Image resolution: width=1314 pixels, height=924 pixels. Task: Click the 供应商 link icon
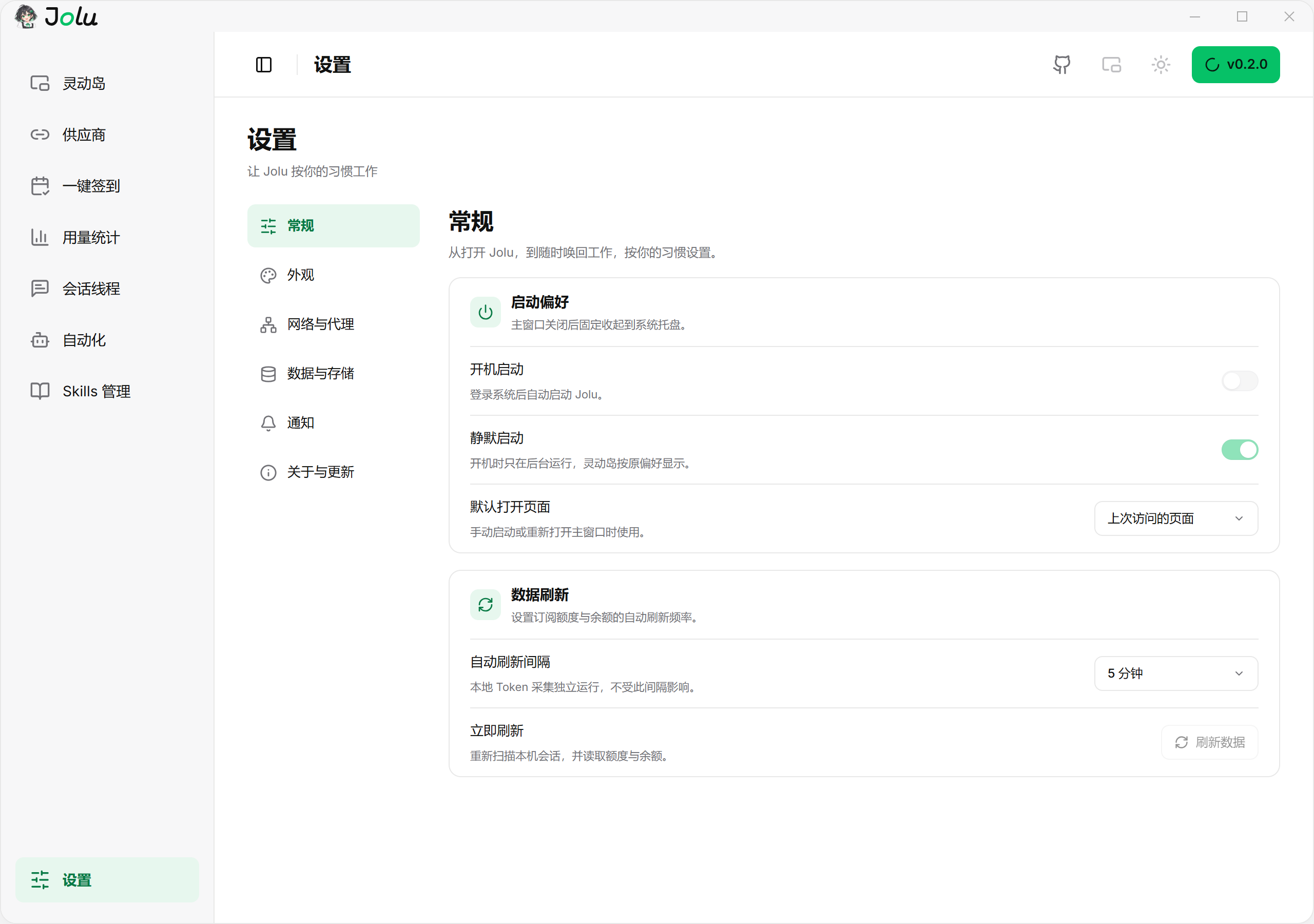point(40,135)
